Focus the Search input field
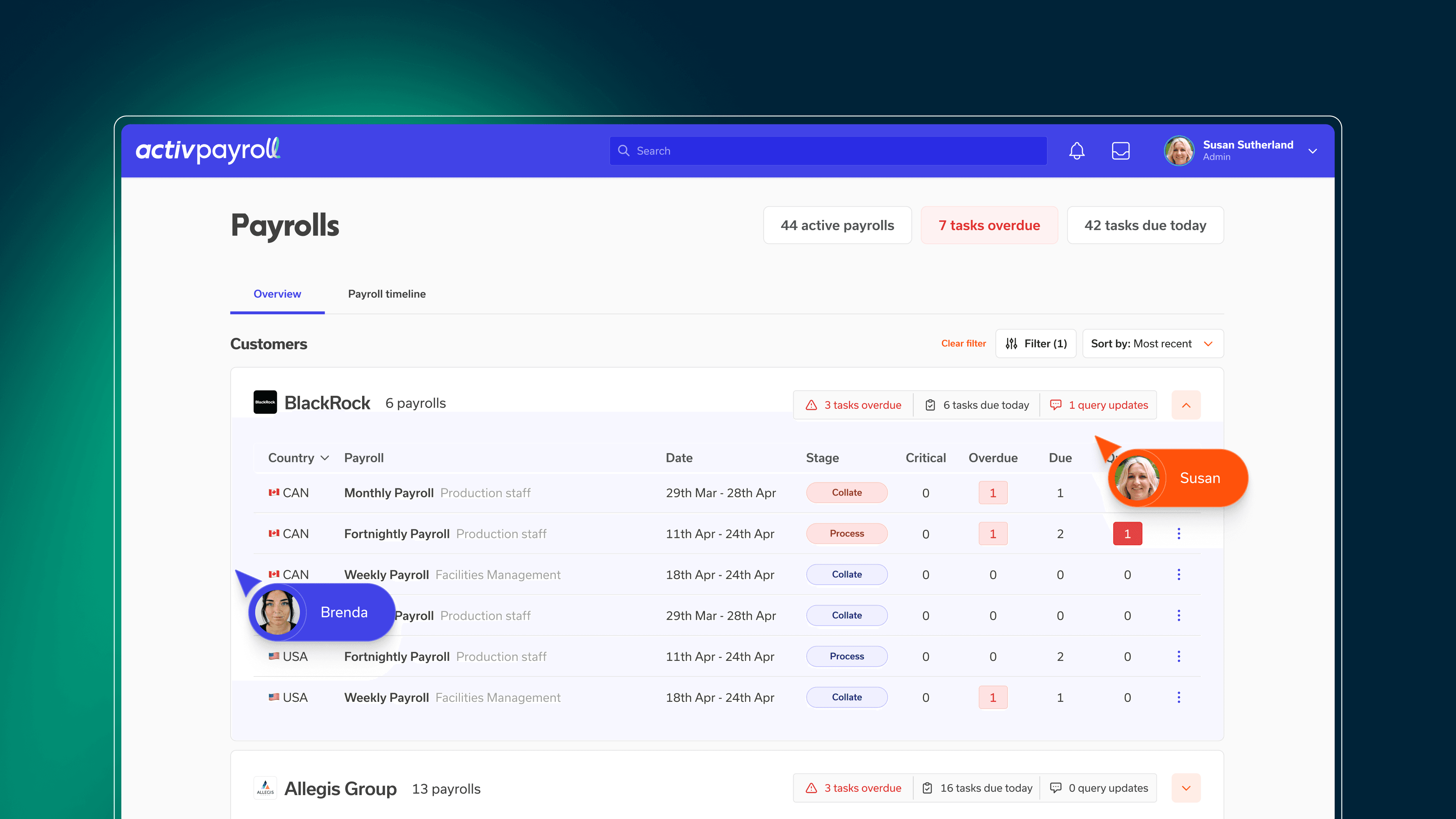 pyautogui.click(x=828, y=151)
